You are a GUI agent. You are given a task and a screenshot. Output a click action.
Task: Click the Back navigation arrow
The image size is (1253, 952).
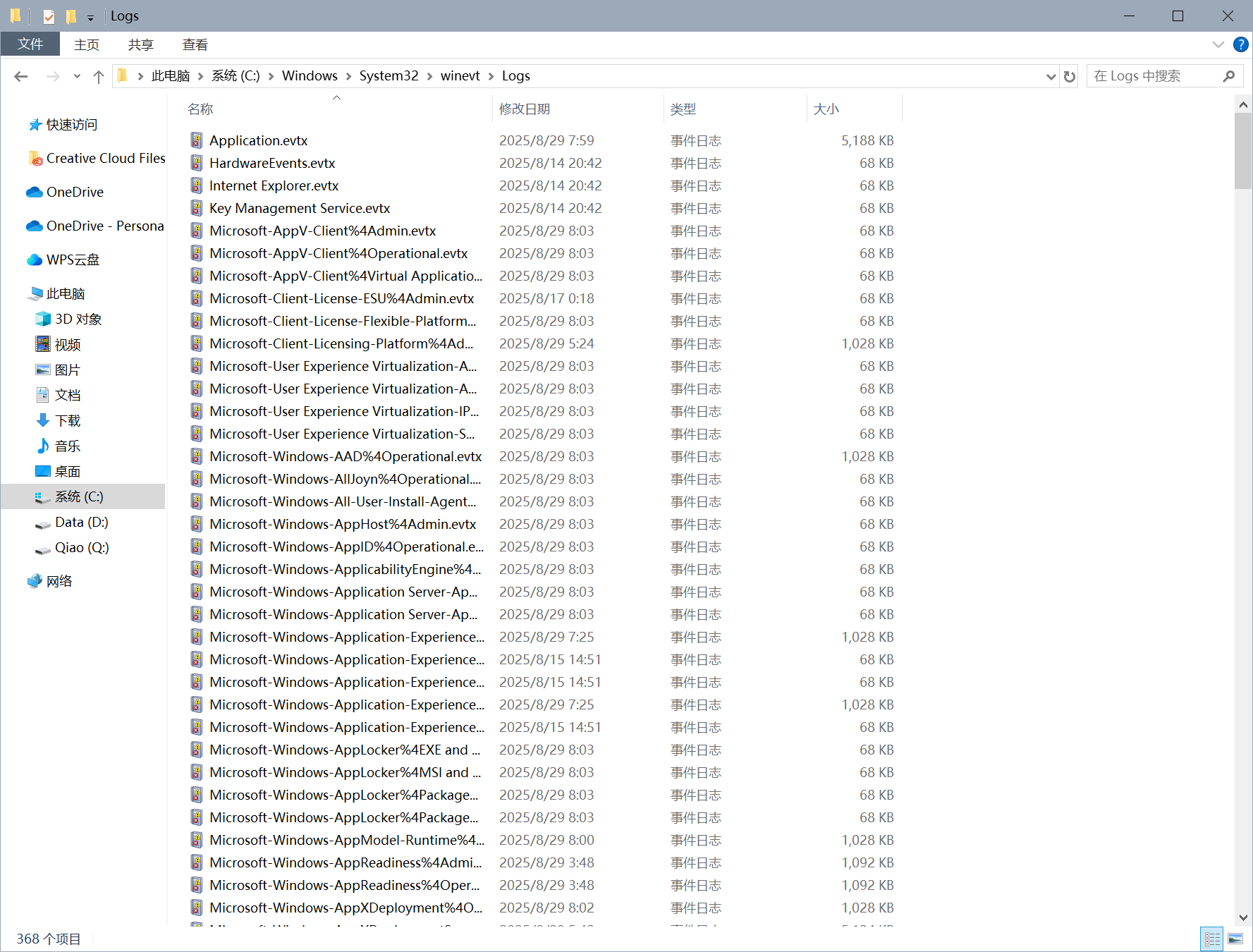[21, 76]
